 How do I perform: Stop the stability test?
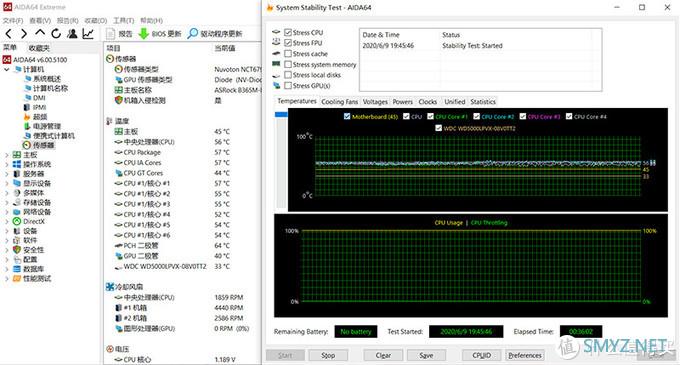[x=328, y=355]
